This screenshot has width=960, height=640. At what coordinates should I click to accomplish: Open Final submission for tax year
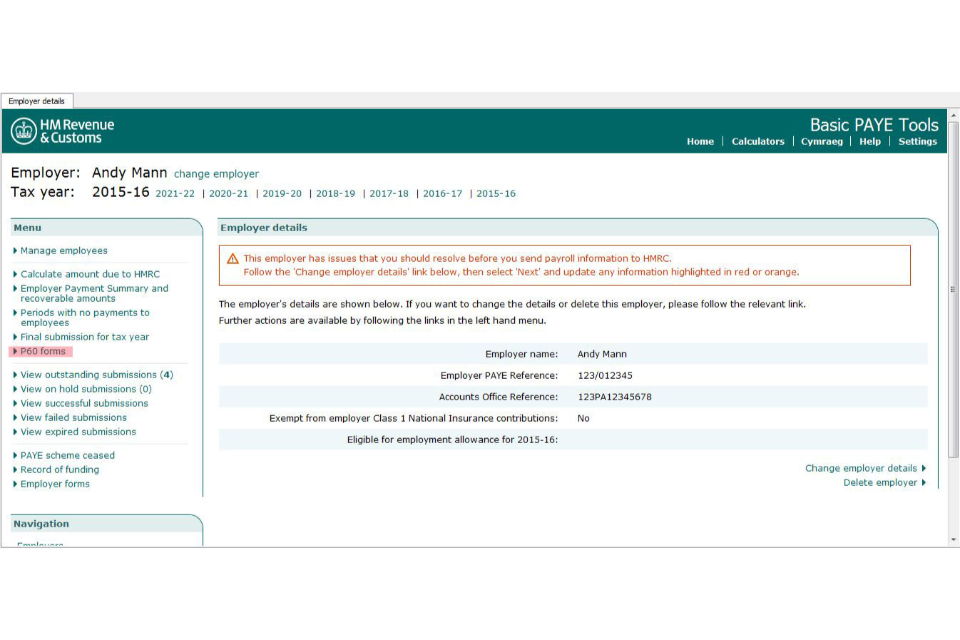click(84, 337)
